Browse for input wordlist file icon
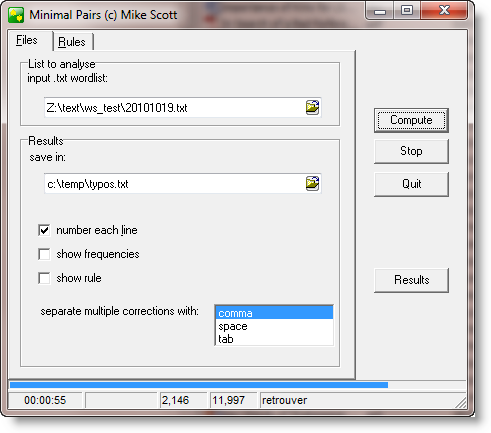Viewport: 491px width, 433px height. [x=312, y=107]
